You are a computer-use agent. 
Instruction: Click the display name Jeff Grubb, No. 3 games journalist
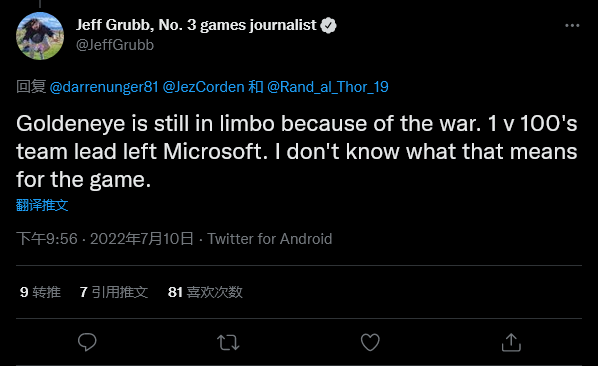click(196, 25)
